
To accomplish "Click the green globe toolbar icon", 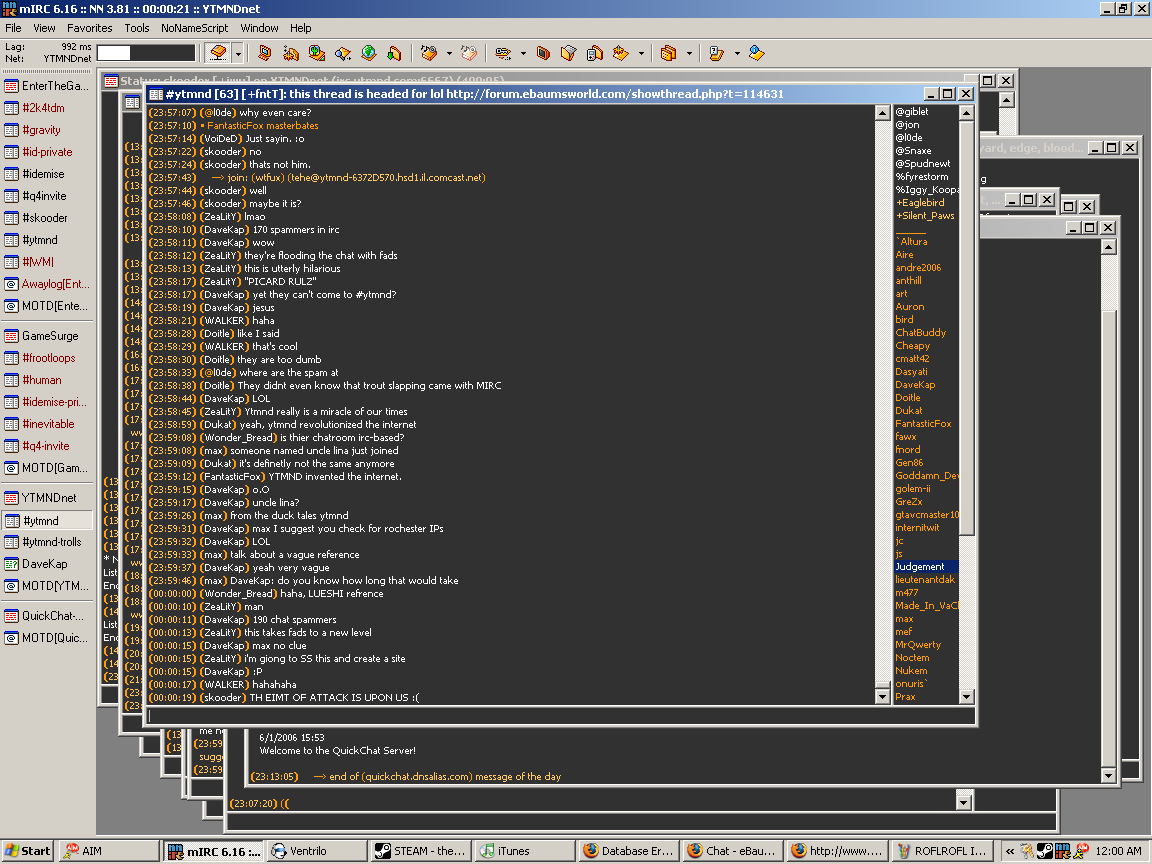I will tap(368, 52).
